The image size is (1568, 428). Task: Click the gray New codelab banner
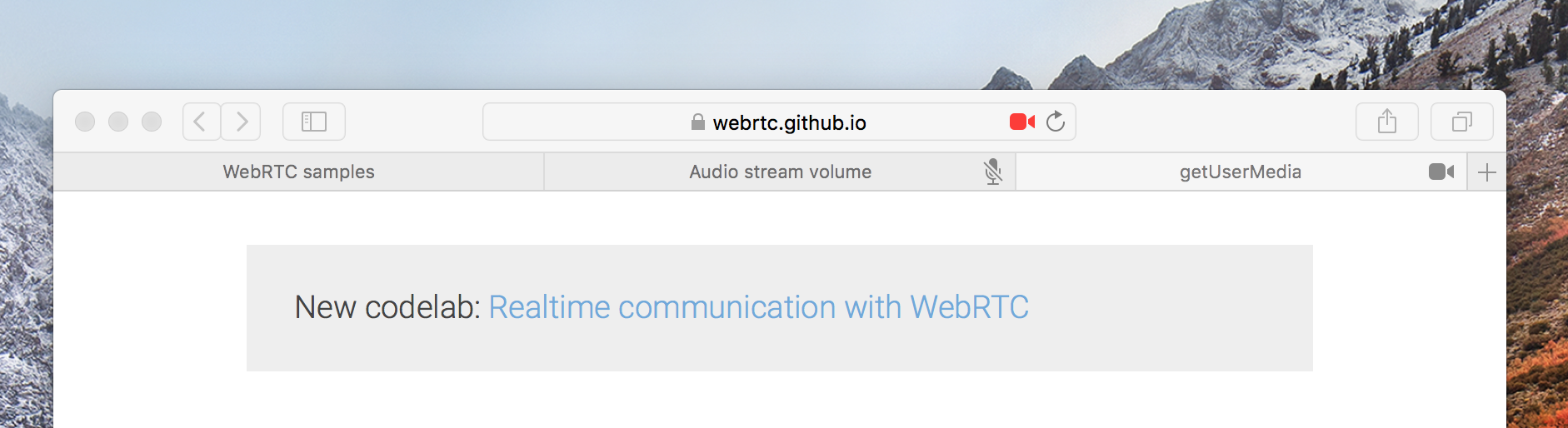pyautogui.click(x=780, y=308)
